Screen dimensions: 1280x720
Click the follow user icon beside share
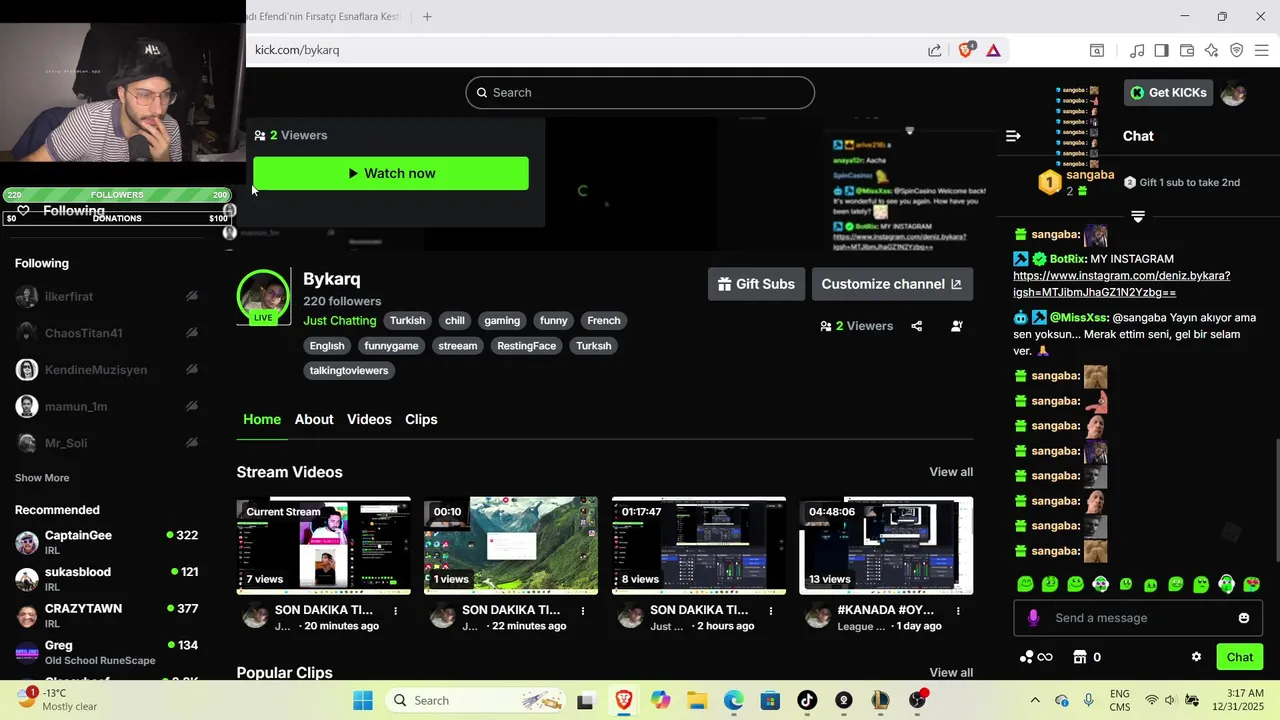(957, 326)
